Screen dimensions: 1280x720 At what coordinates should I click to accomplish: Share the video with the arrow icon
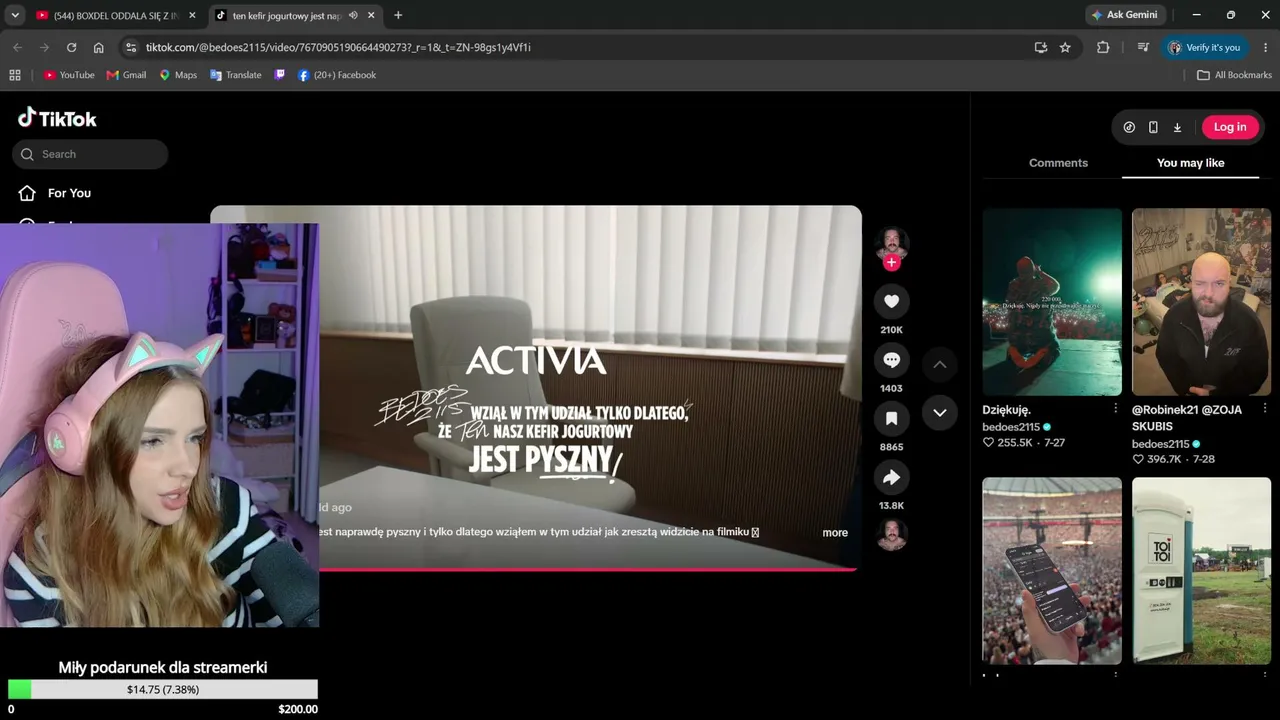pyautogui.click(x=891, y=477)
